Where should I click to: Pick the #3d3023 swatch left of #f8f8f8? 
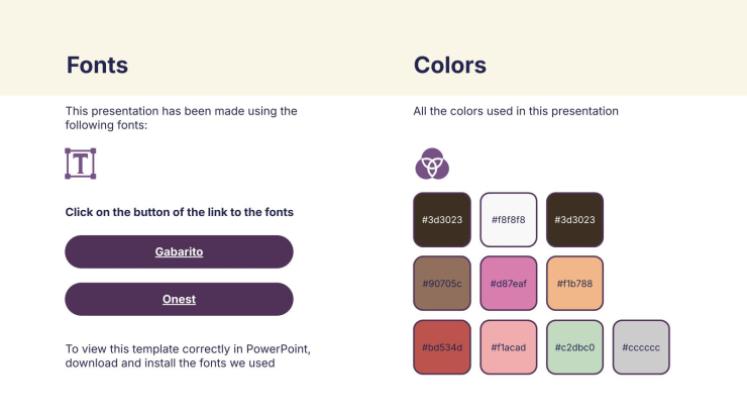coord(441,220)
